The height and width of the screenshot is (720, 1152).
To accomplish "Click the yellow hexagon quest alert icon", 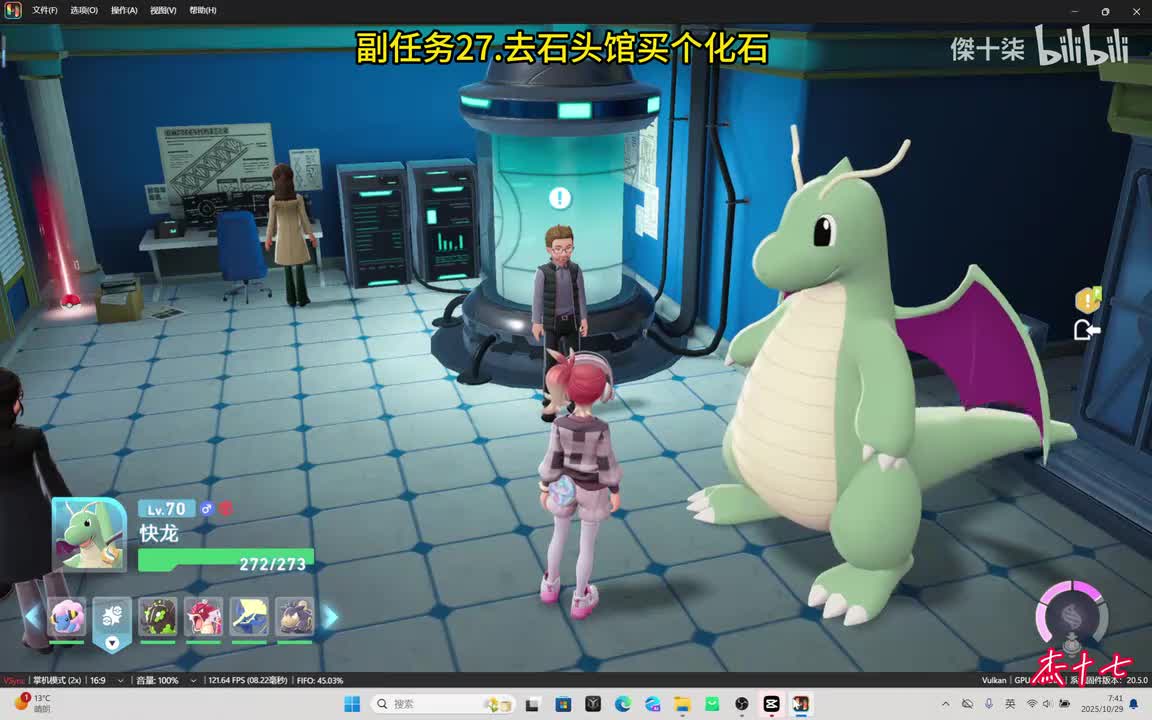I will 1087,300.
